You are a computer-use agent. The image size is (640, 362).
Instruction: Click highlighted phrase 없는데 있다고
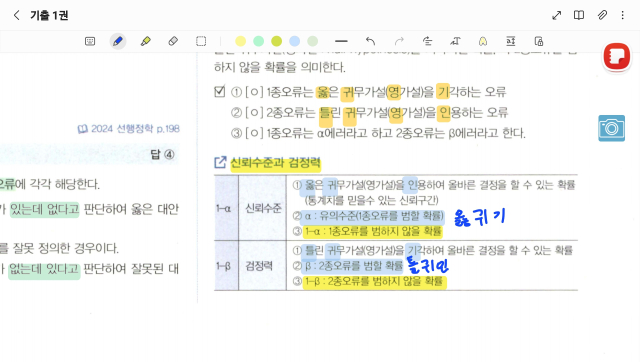click(x=44, y=269)
